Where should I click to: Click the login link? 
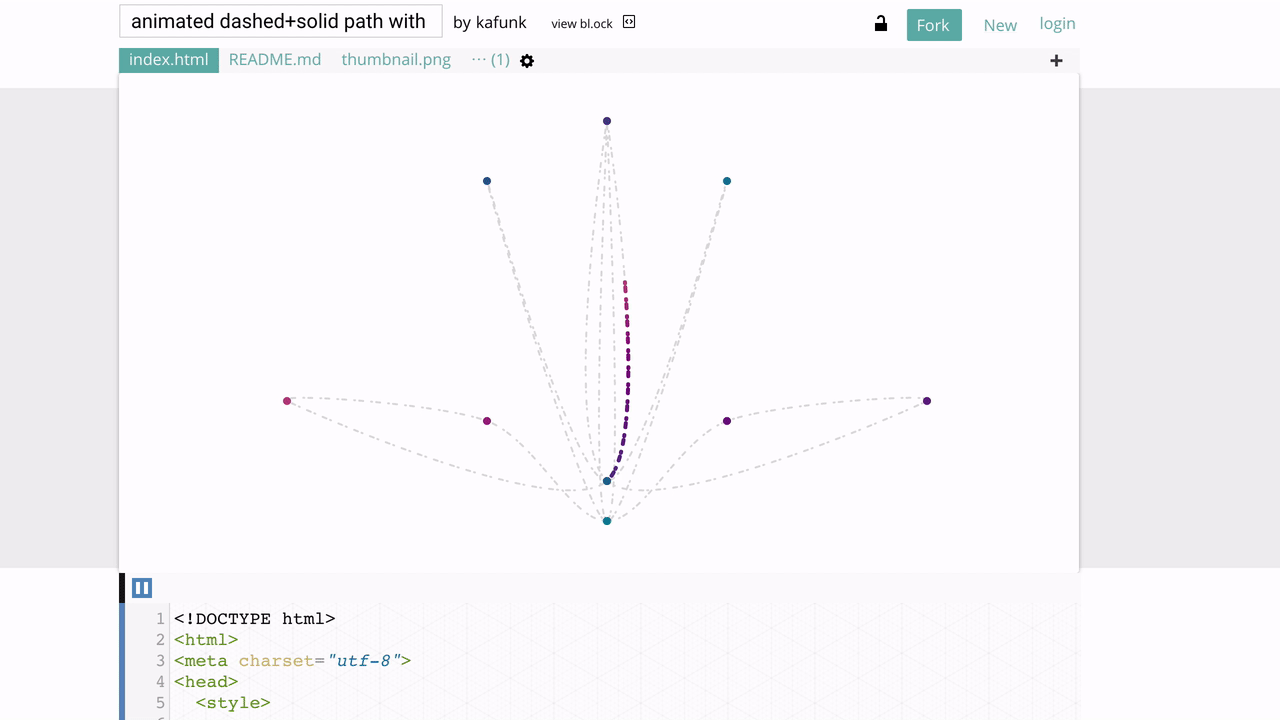[x=1057, y=24]
